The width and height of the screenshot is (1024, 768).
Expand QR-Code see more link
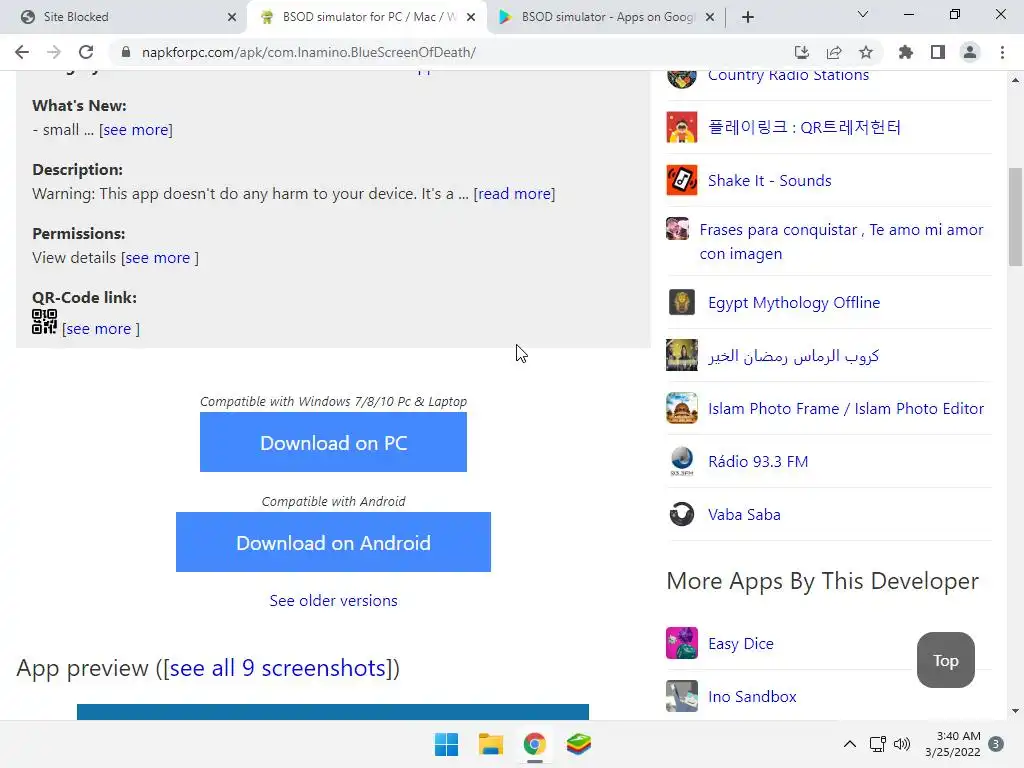pyautogui.click(x=101, y=329)
